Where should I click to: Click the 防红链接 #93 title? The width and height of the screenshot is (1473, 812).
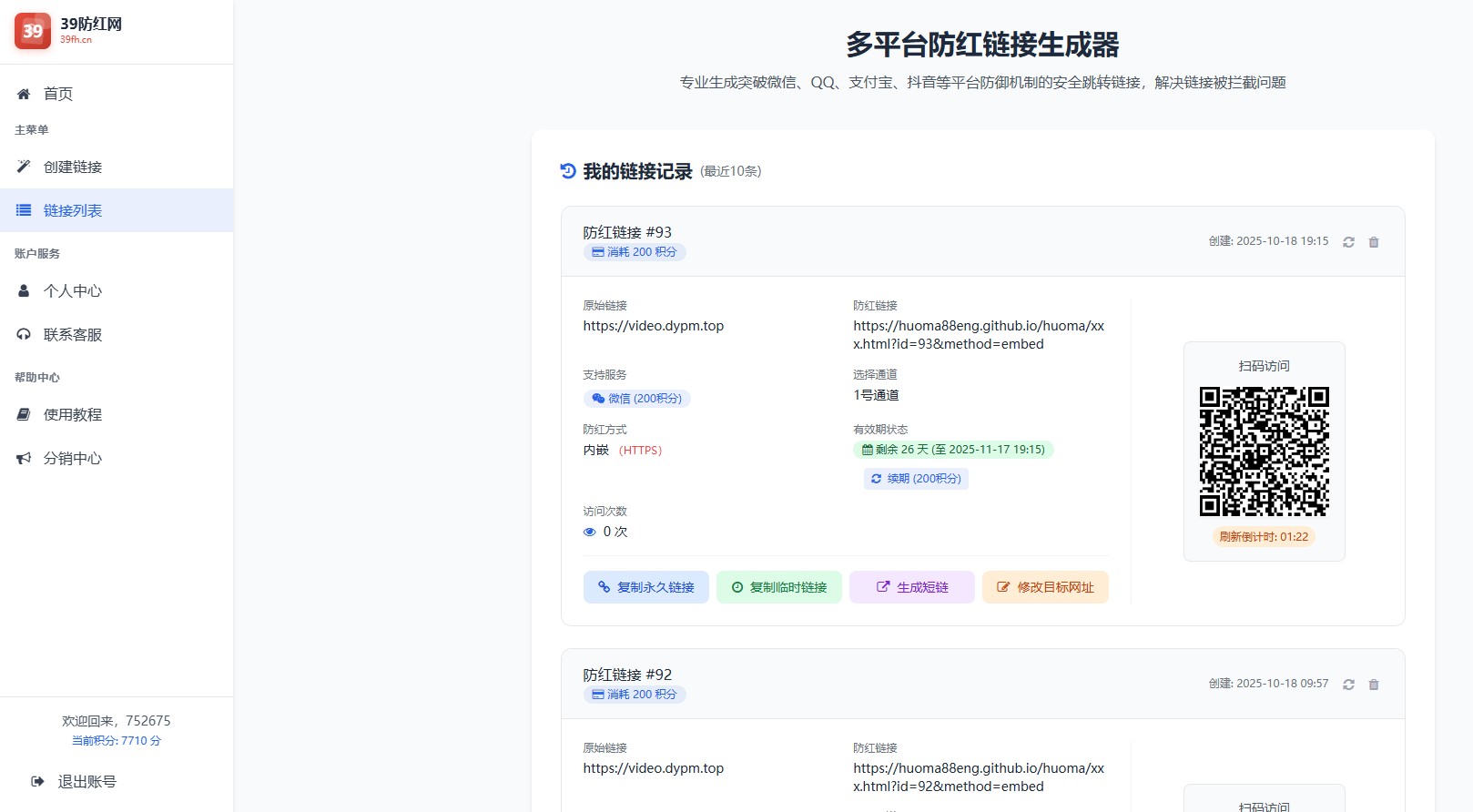(627, 232)
